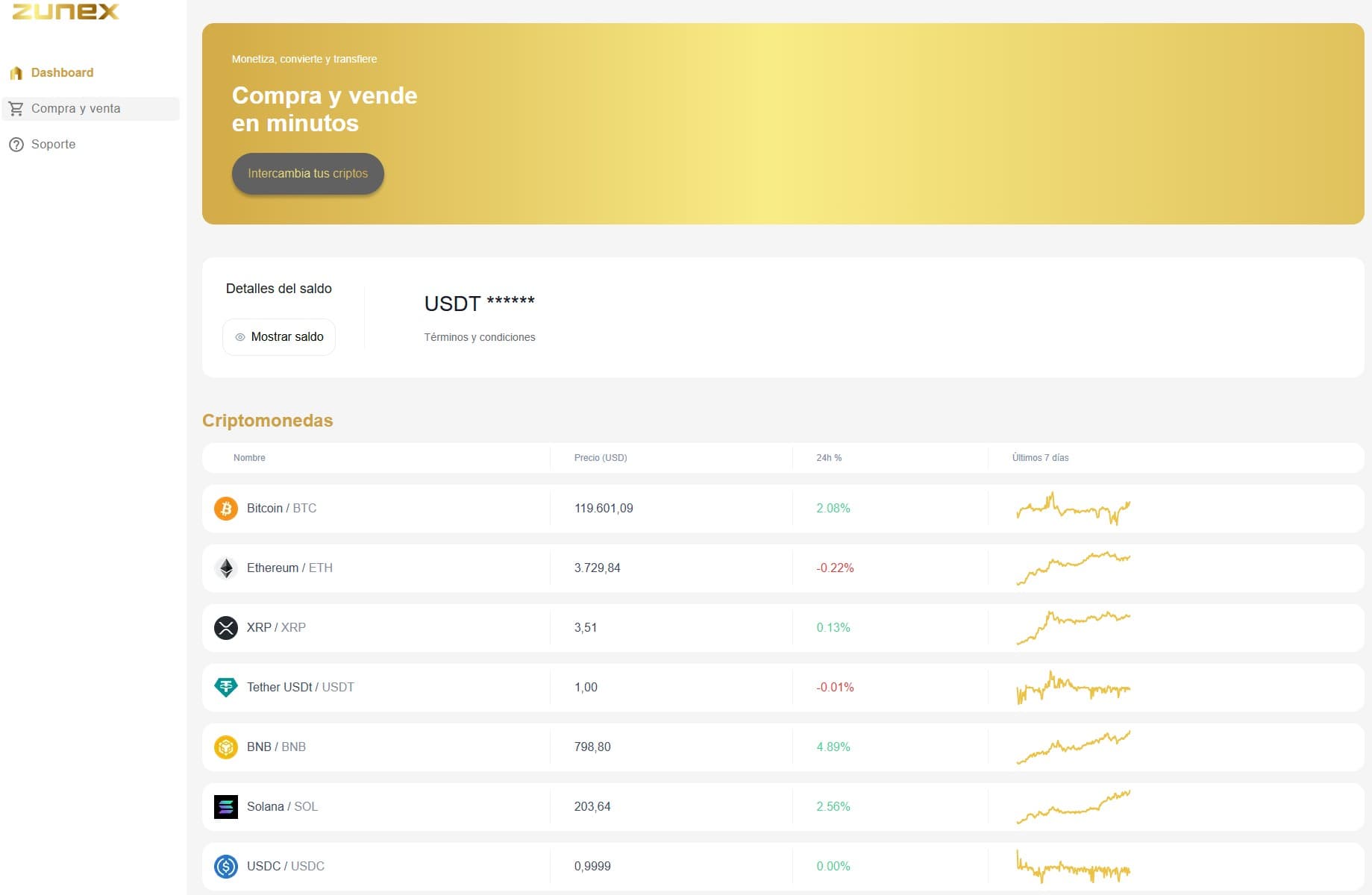
Task: Click the XRP black circle icon
Action: pos(225,628)
